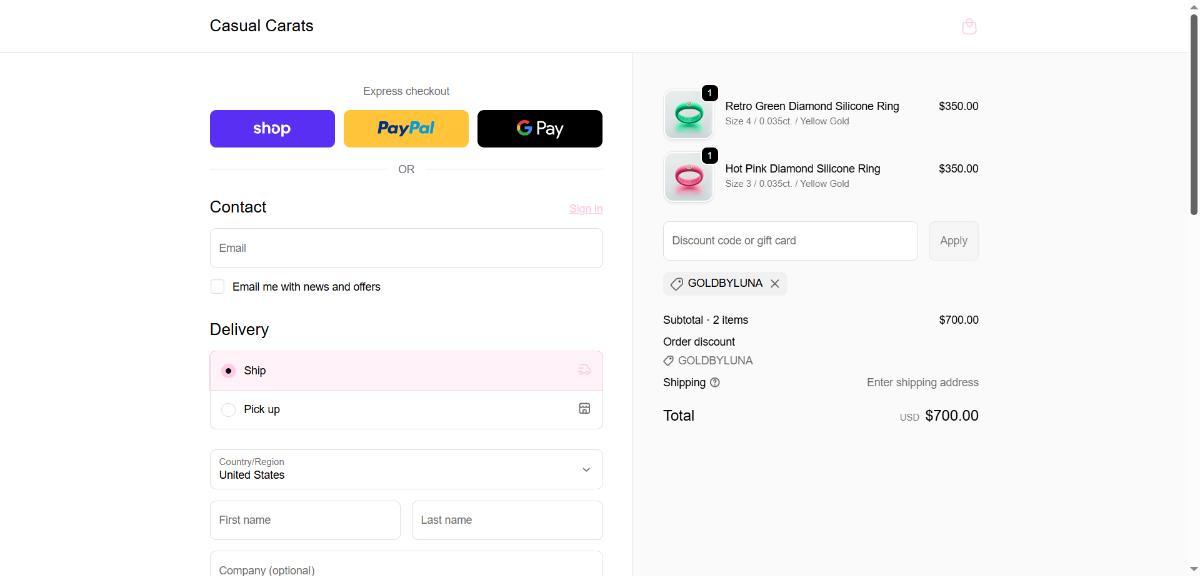Click the Hot Pink Diamond ring thumbnail
Screen dimensions: 1200x576
click(688, 177)
